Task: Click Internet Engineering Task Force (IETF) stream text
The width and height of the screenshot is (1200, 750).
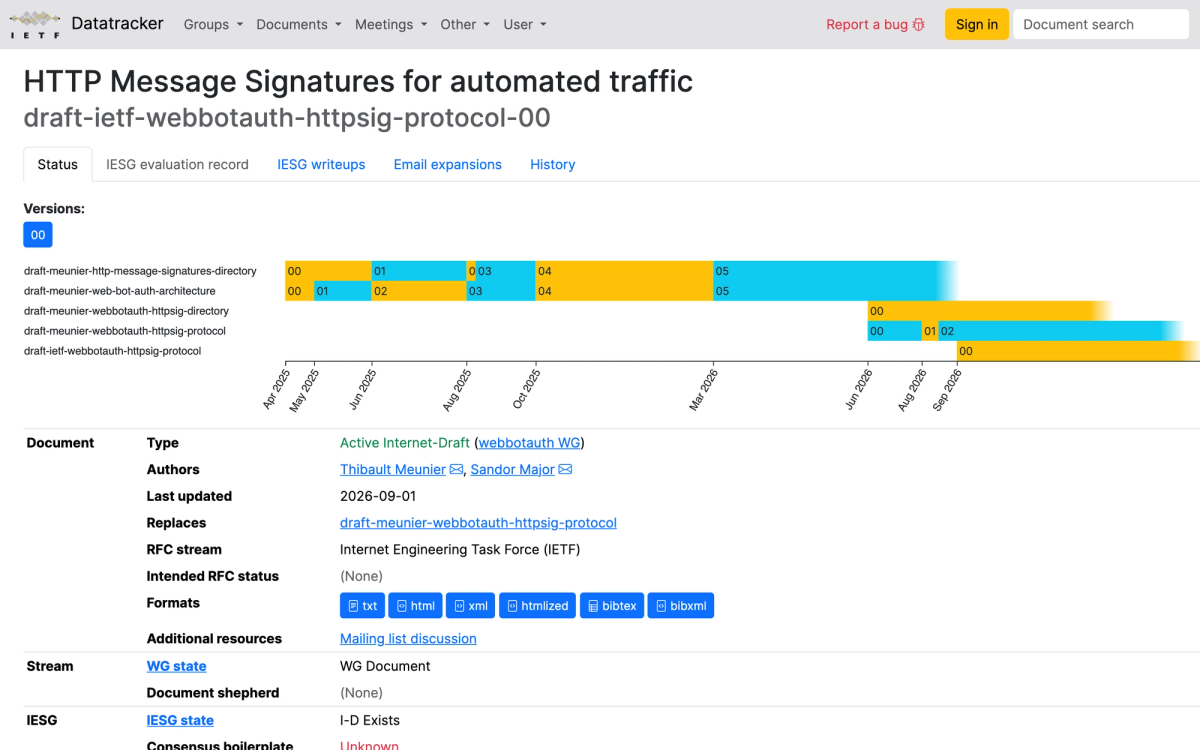Action: (x=460, y=550)
